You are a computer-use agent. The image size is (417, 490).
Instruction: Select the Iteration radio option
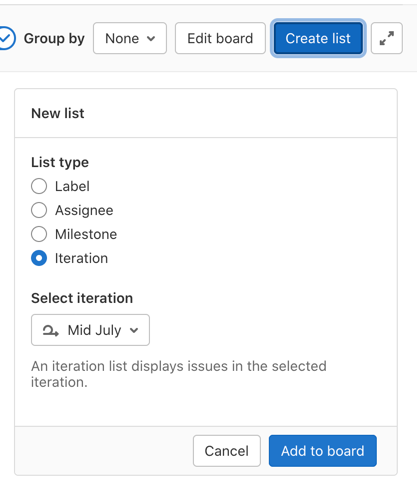(39, 258)
